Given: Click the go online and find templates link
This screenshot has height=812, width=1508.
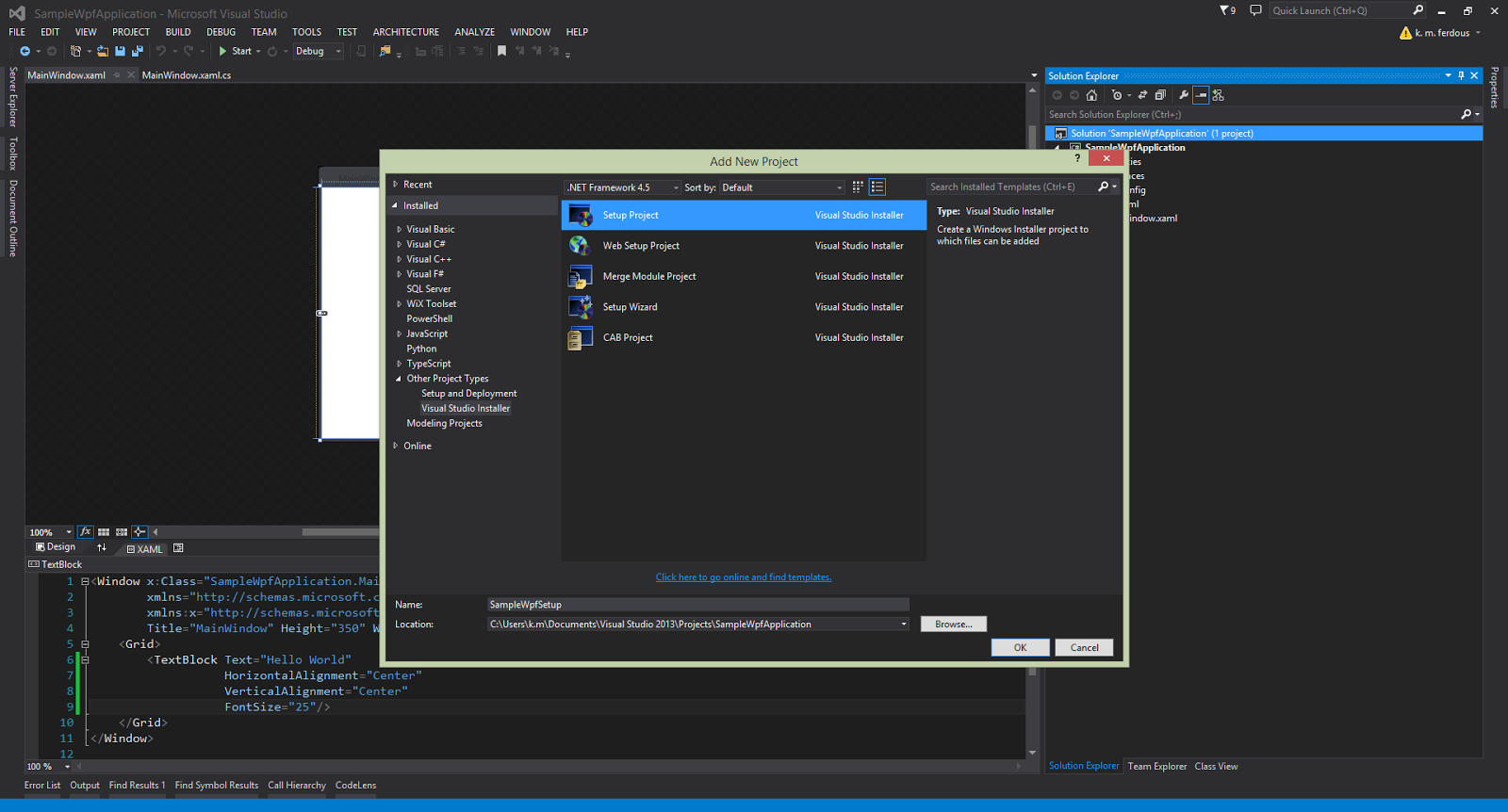Looking at the screenshot, I should click(x=744, y=577).
